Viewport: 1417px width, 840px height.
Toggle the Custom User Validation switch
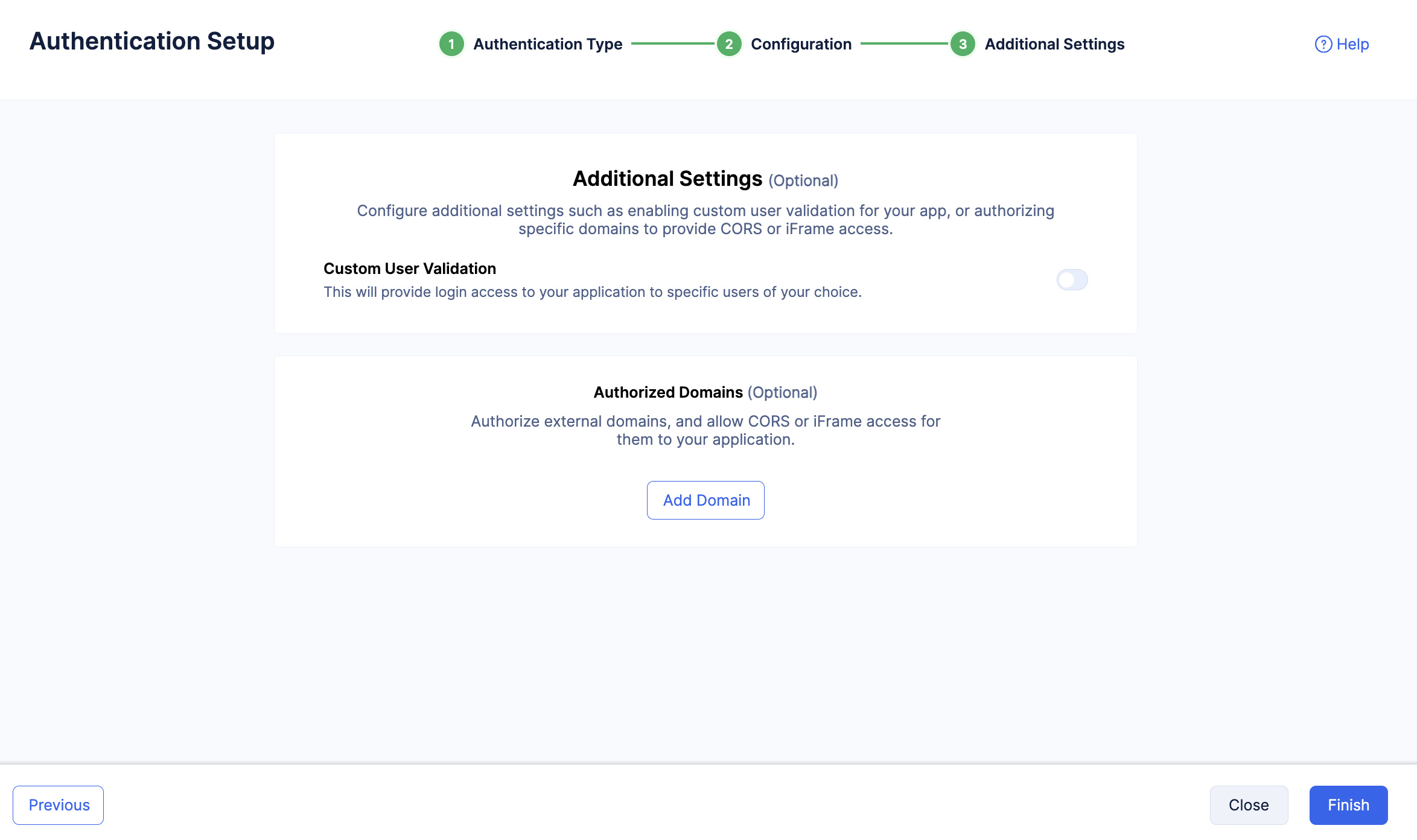tap(1072, 280)
